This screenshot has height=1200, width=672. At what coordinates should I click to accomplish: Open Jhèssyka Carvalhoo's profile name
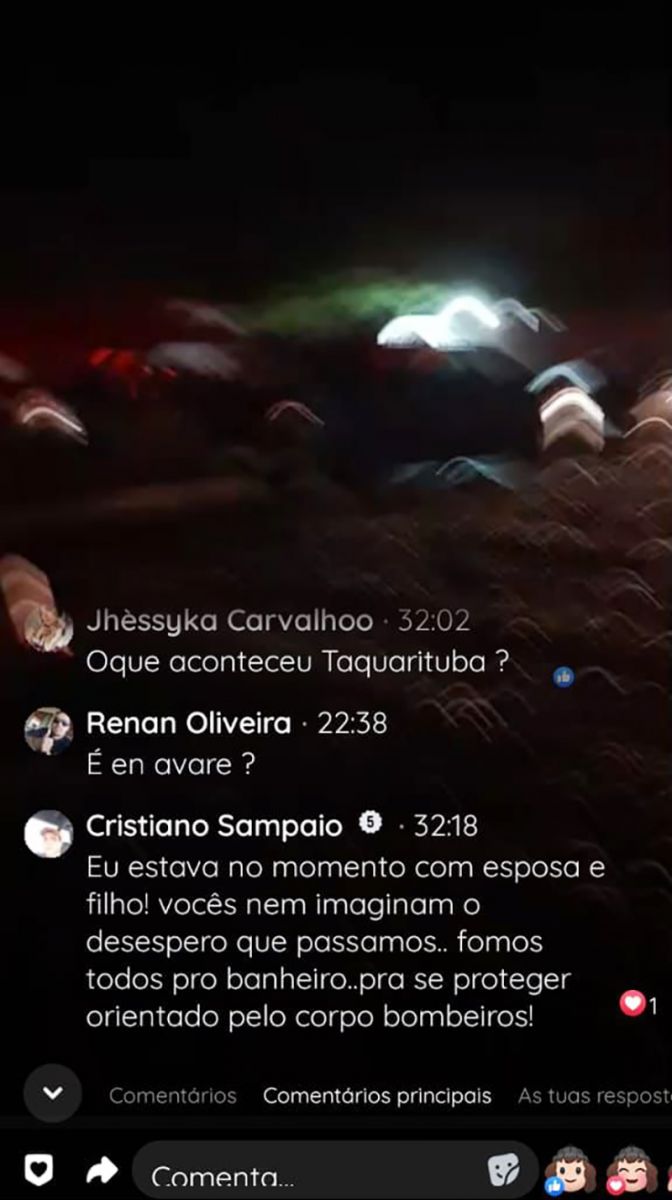230,620
